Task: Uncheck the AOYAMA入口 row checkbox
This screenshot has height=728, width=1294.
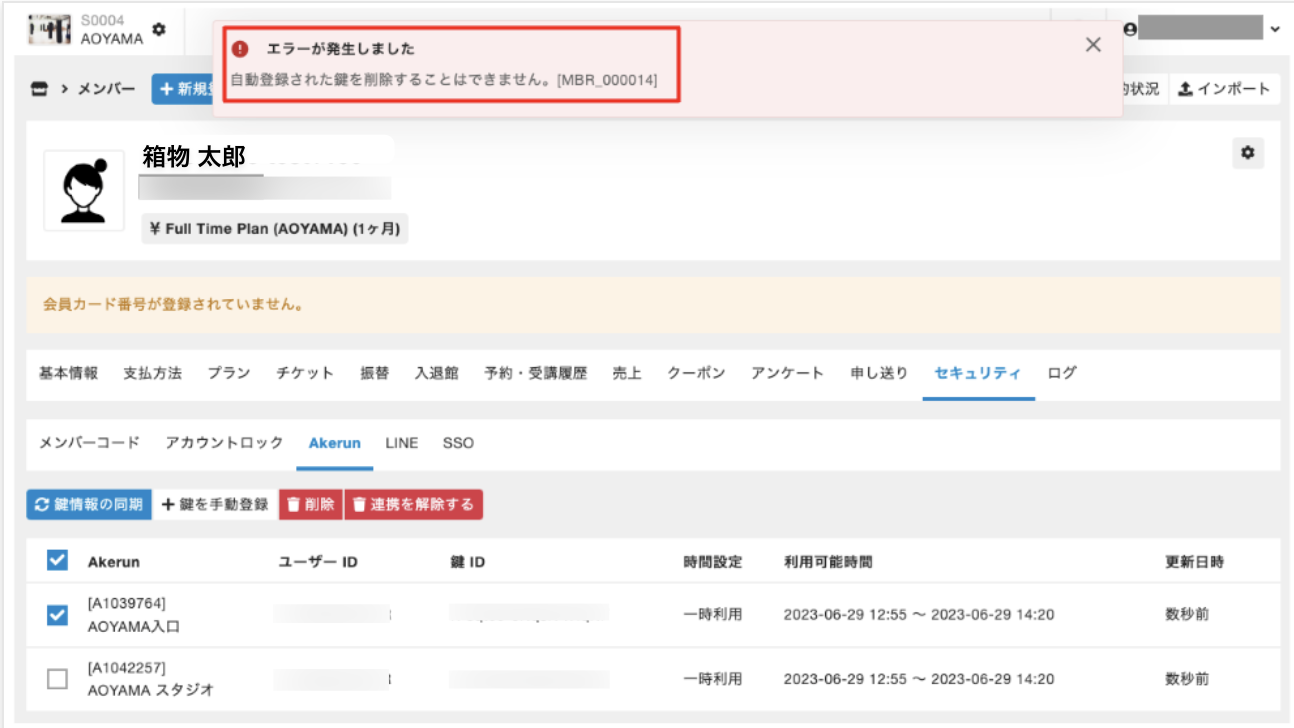Action: pyautogui.click(x=58, y=615)
